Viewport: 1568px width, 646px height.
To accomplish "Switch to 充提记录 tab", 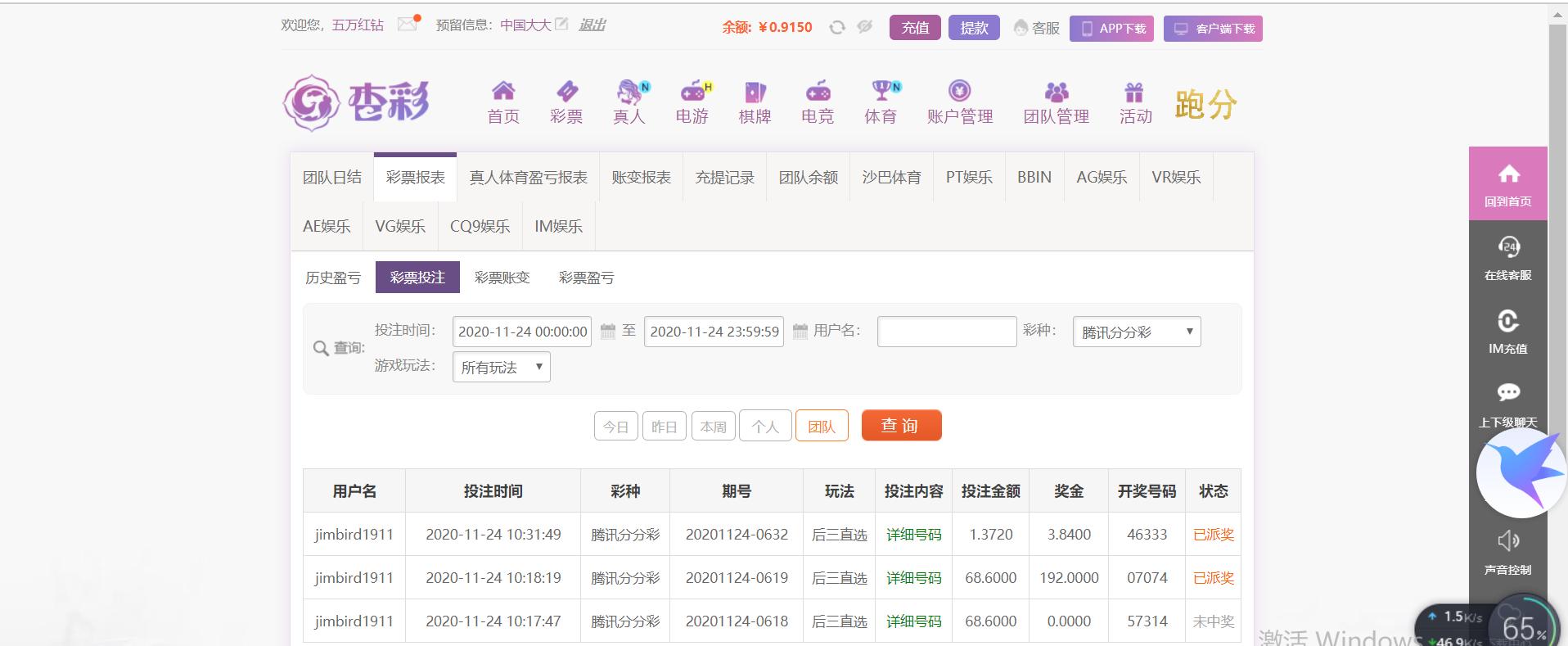I will 724,177.
